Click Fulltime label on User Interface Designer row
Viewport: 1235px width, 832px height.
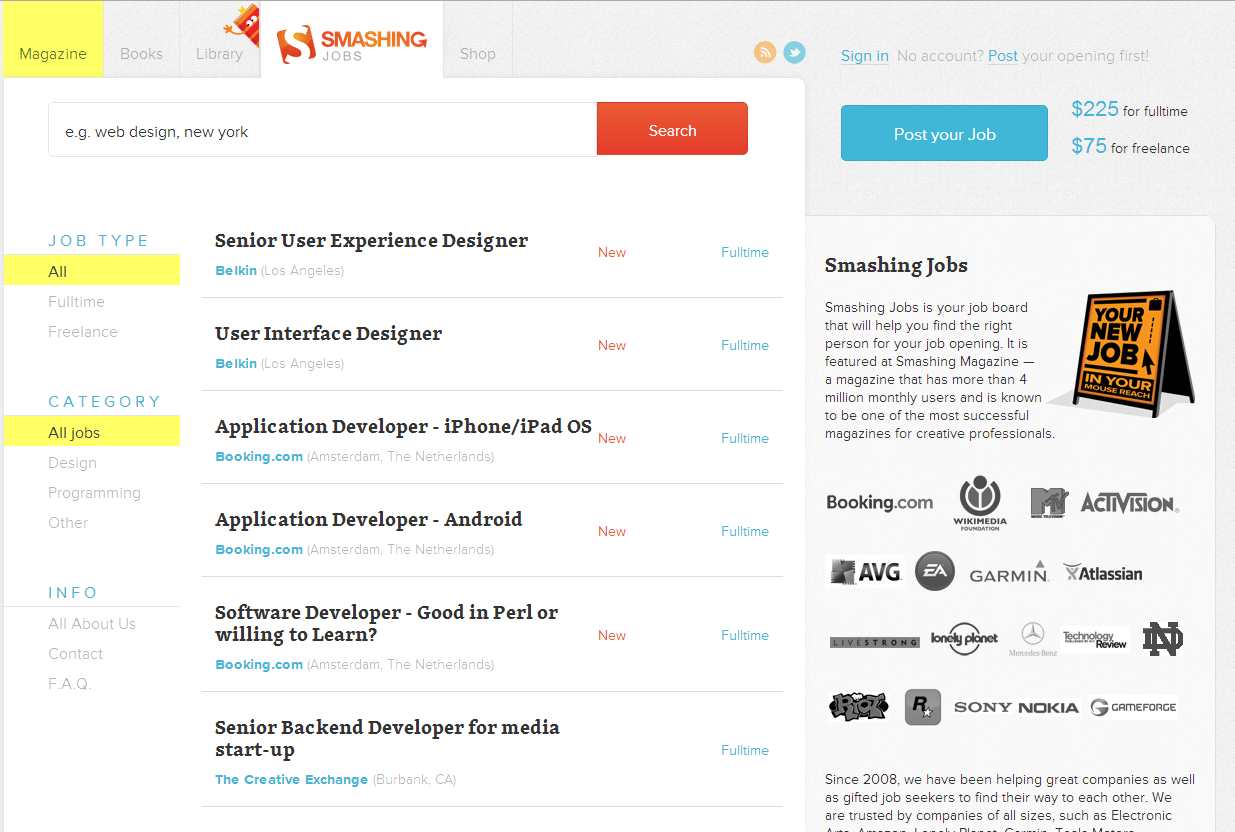(x=745, y=345)
